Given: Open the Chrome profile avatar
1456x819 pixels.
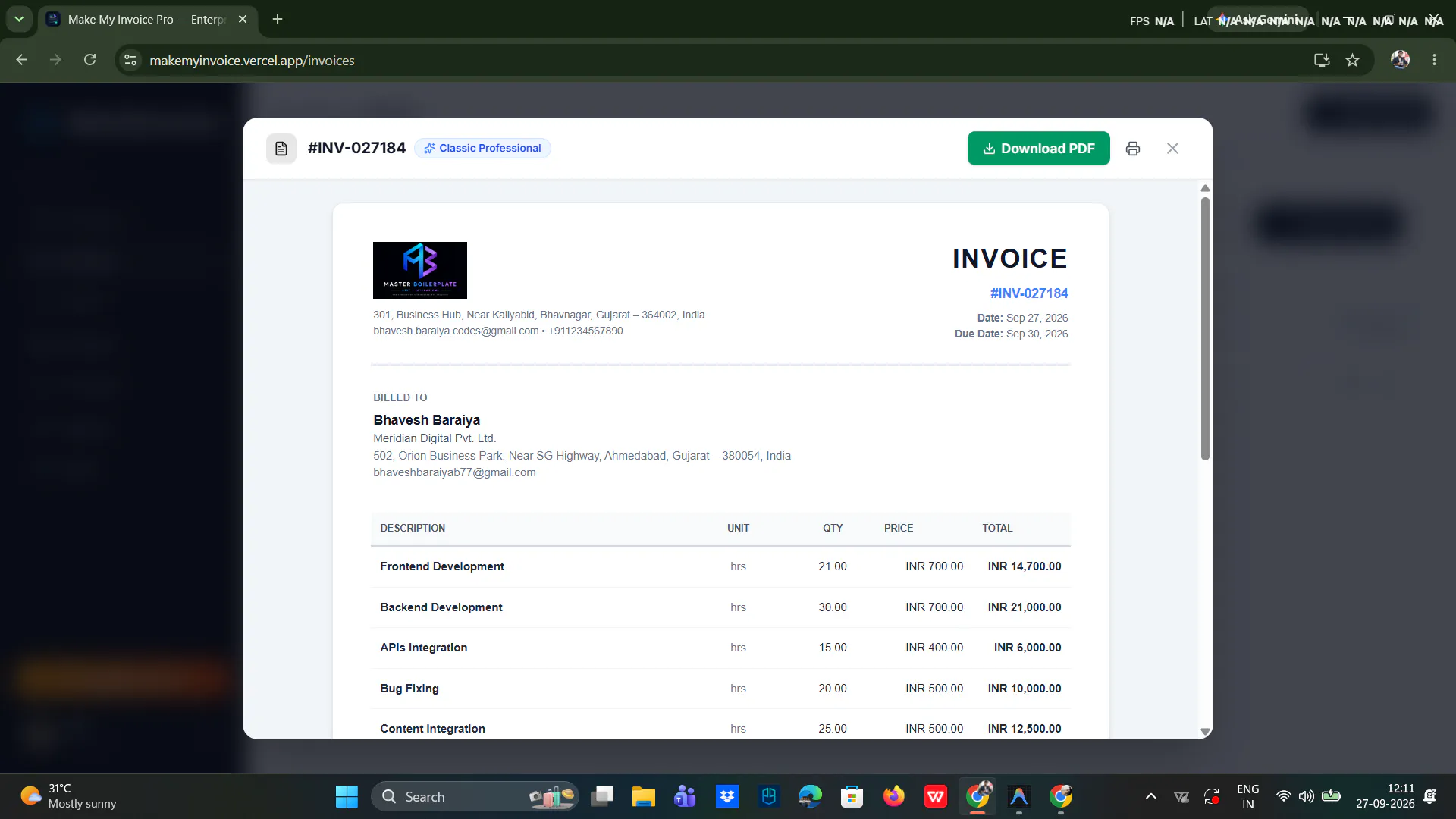Looking at the screenshot, I should [x=1400, y=60].
